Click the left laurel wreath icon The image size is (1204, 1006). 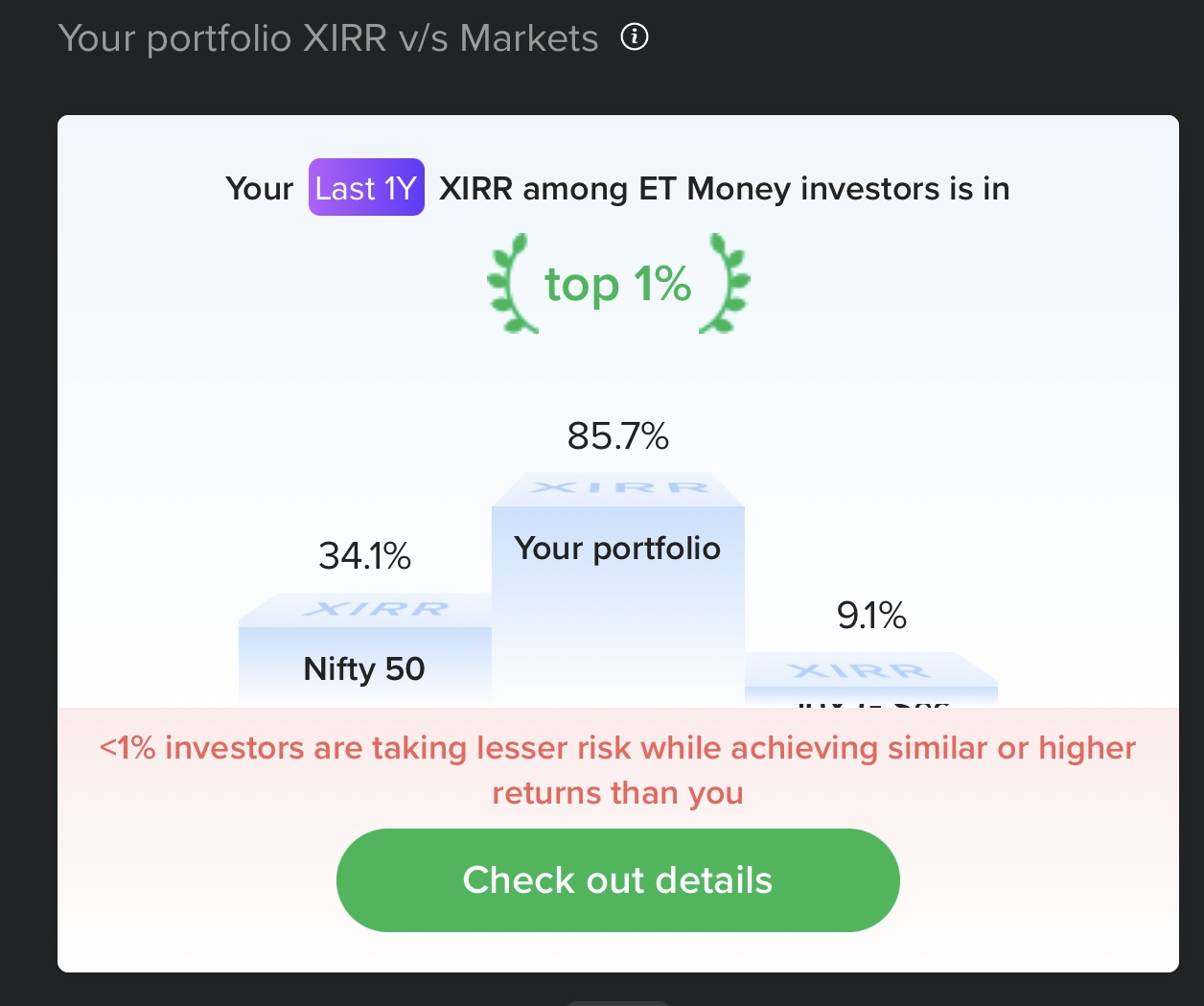(512, 283)
